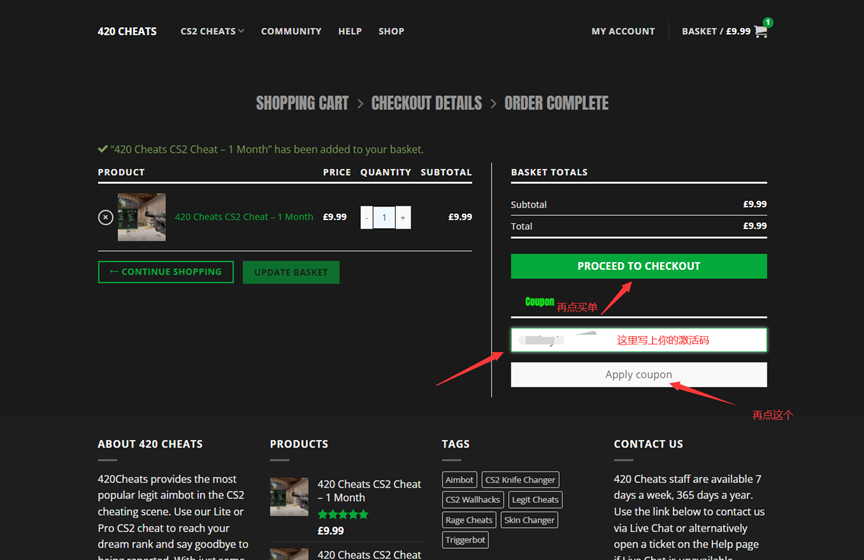Click the CONTINUE SHOPPING button
864x560 pixels.
(x=166, y=272)
